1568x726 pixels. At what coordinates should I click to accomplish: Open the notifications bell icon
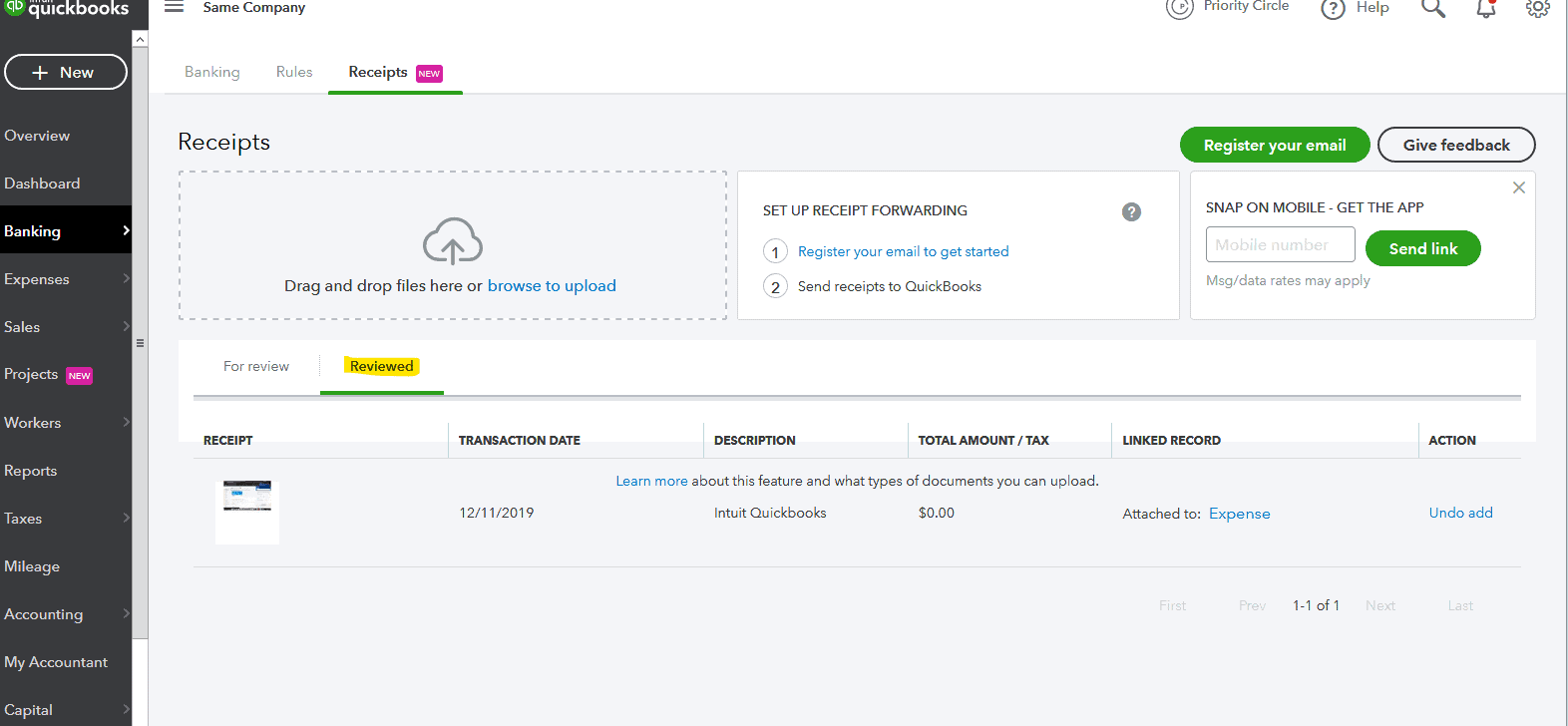1486,8
